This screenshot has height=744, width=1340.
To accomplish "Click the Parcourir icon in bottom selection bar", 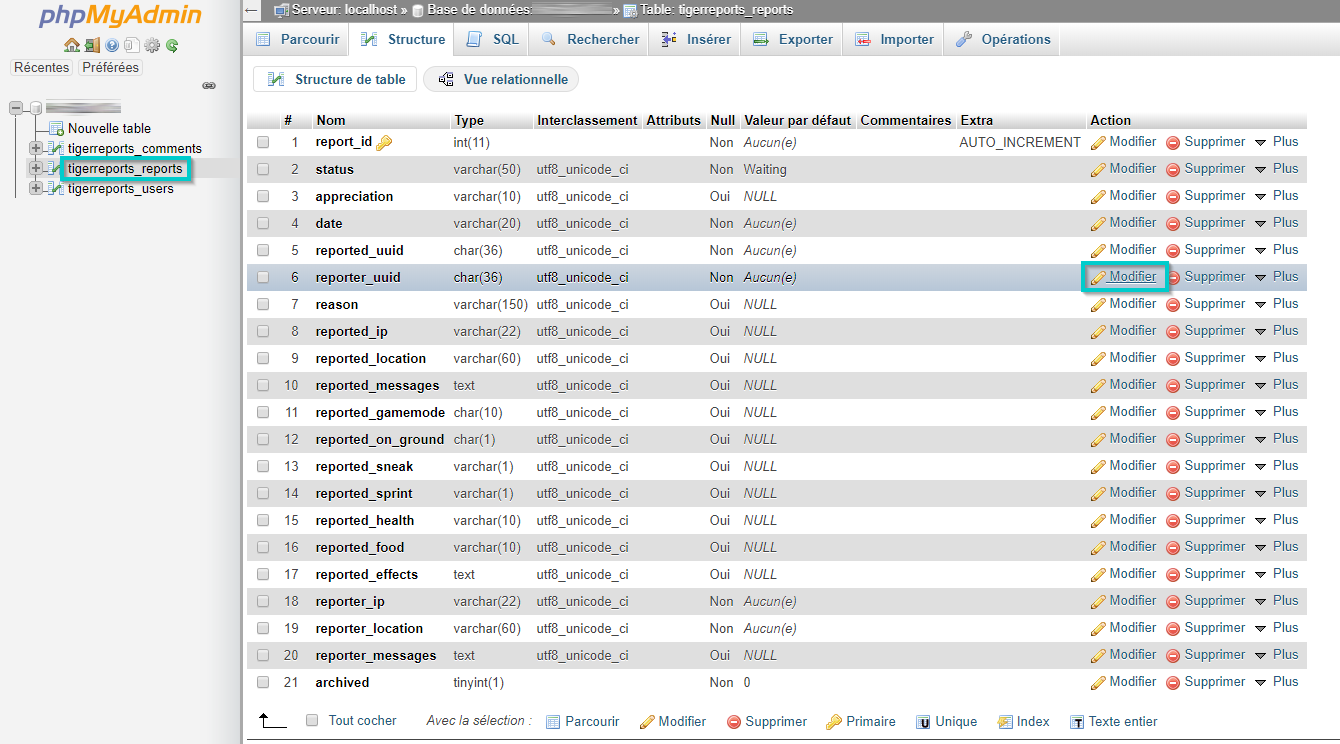I will pos(553,722).
